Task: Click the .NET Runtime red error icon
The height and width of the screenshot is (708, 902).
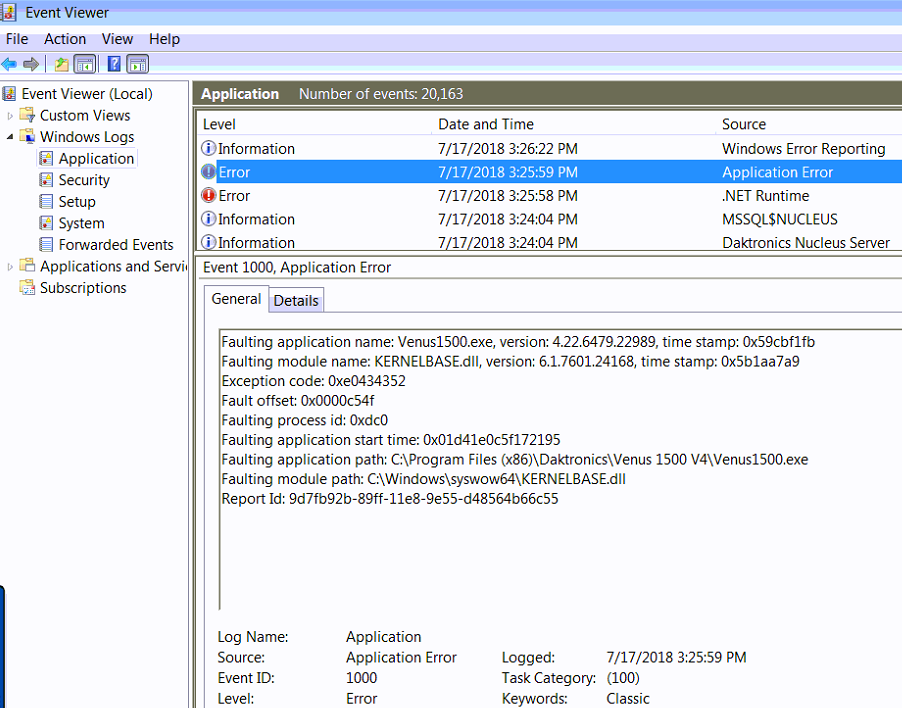Action: (x=209, y=196)
